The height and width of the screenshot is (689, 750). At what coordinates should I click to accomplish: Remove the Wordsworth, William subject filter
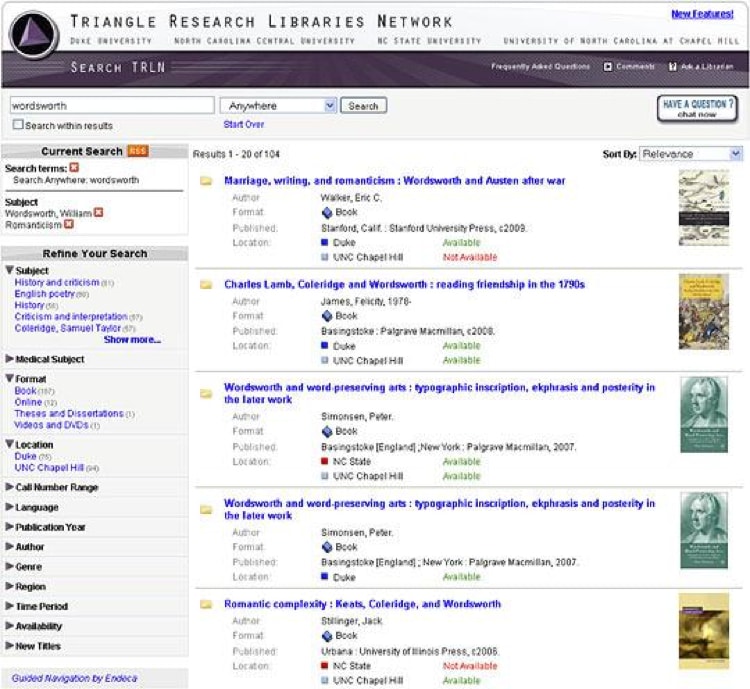tap(99, 212)
